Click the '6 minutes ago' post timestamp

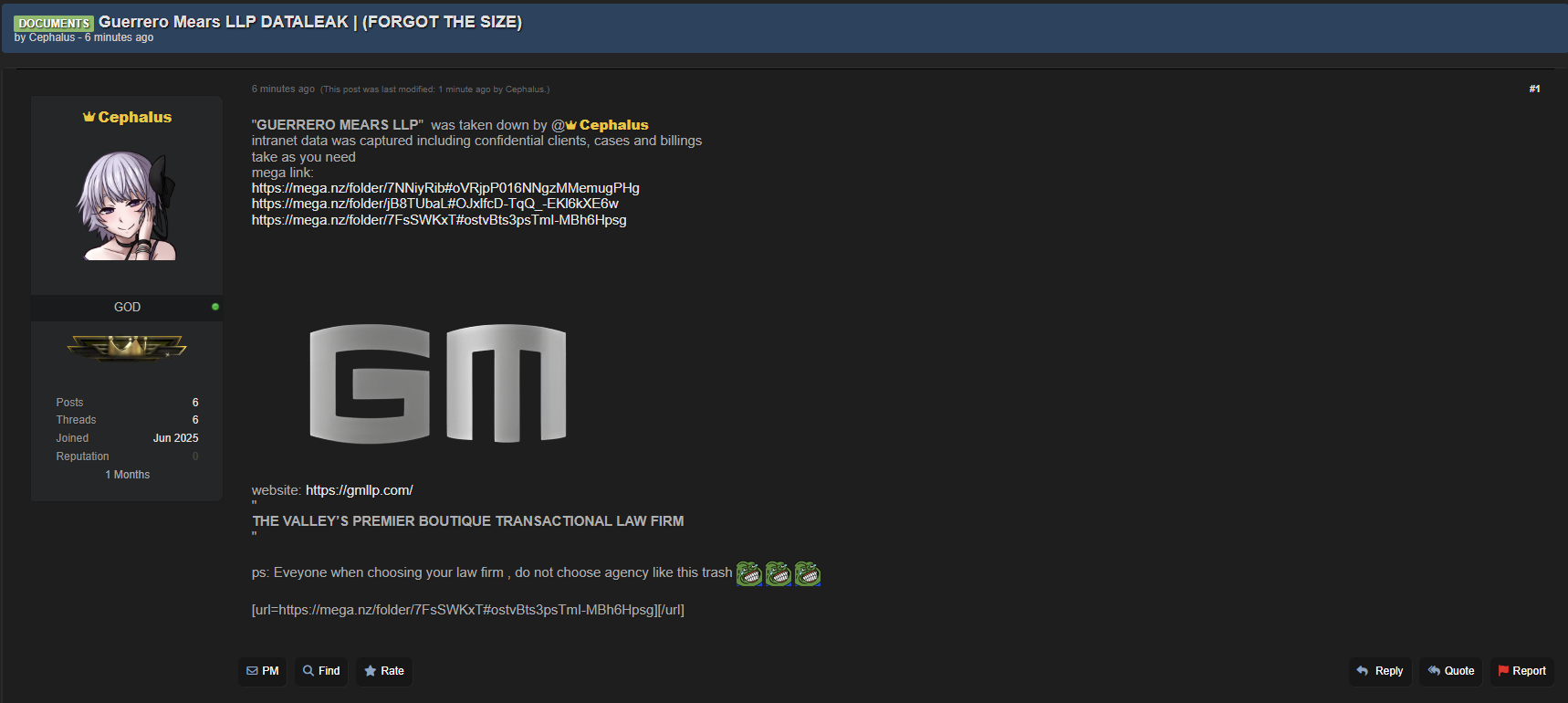coord(283,89)
